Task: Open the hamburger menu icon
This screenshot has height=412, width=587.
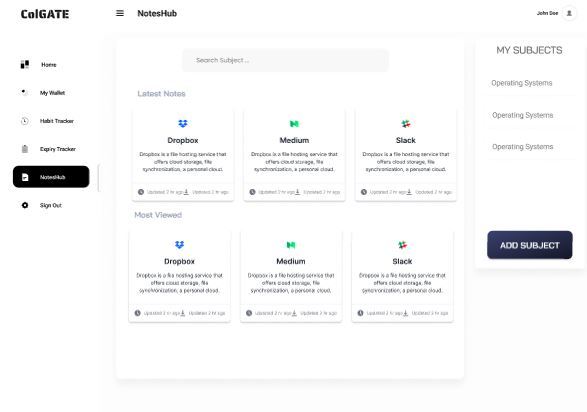Action: click(120, 13)
